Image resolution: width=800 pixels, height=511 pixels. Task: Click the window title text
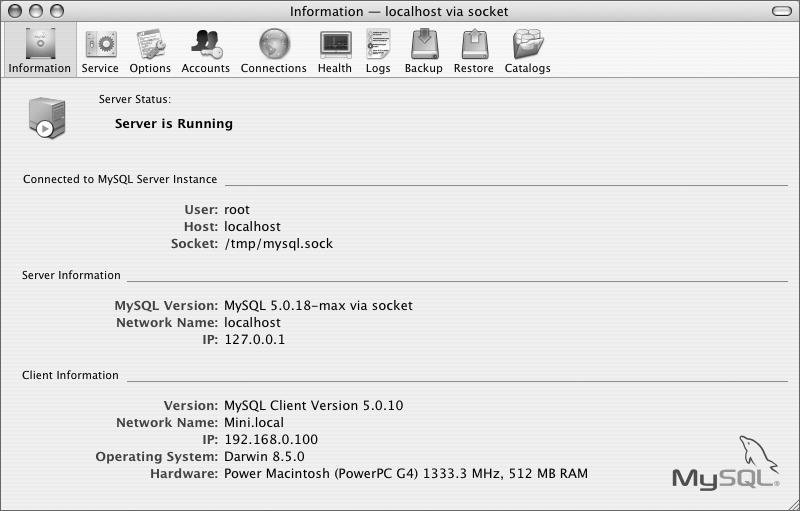pyautogui.click(x=399, y=12)
